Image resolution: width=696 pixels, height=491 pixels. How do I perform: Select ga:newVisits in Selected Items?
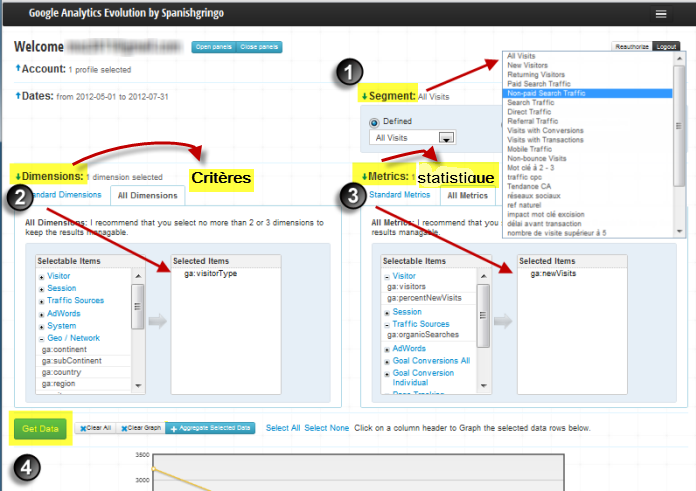(553, 273)
